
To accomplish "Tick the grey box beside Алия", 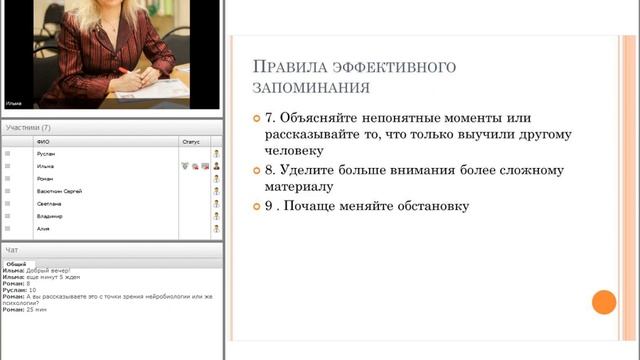I will pyautogui.click(x=7, y=229).
